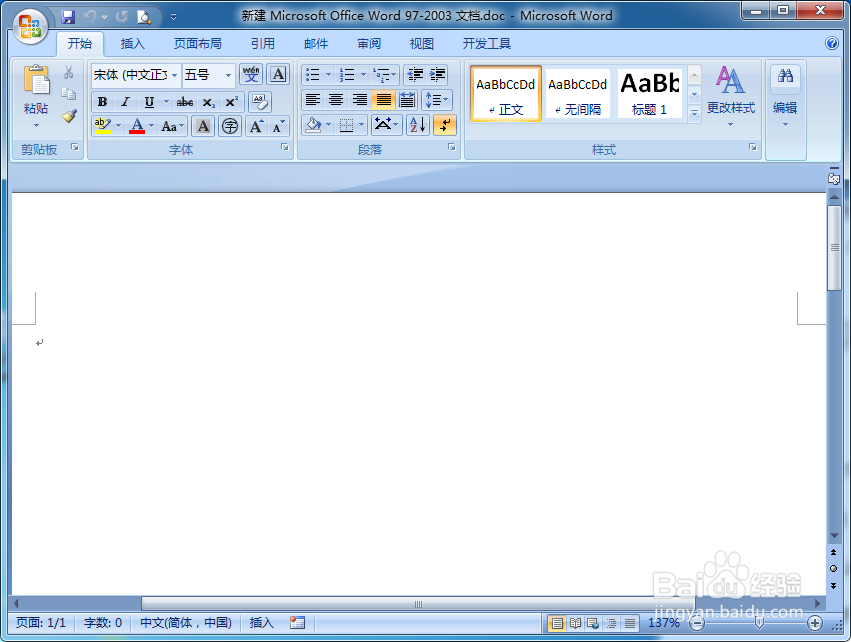
Task: Open Word help with the question mark
Action: pos(831,43)
